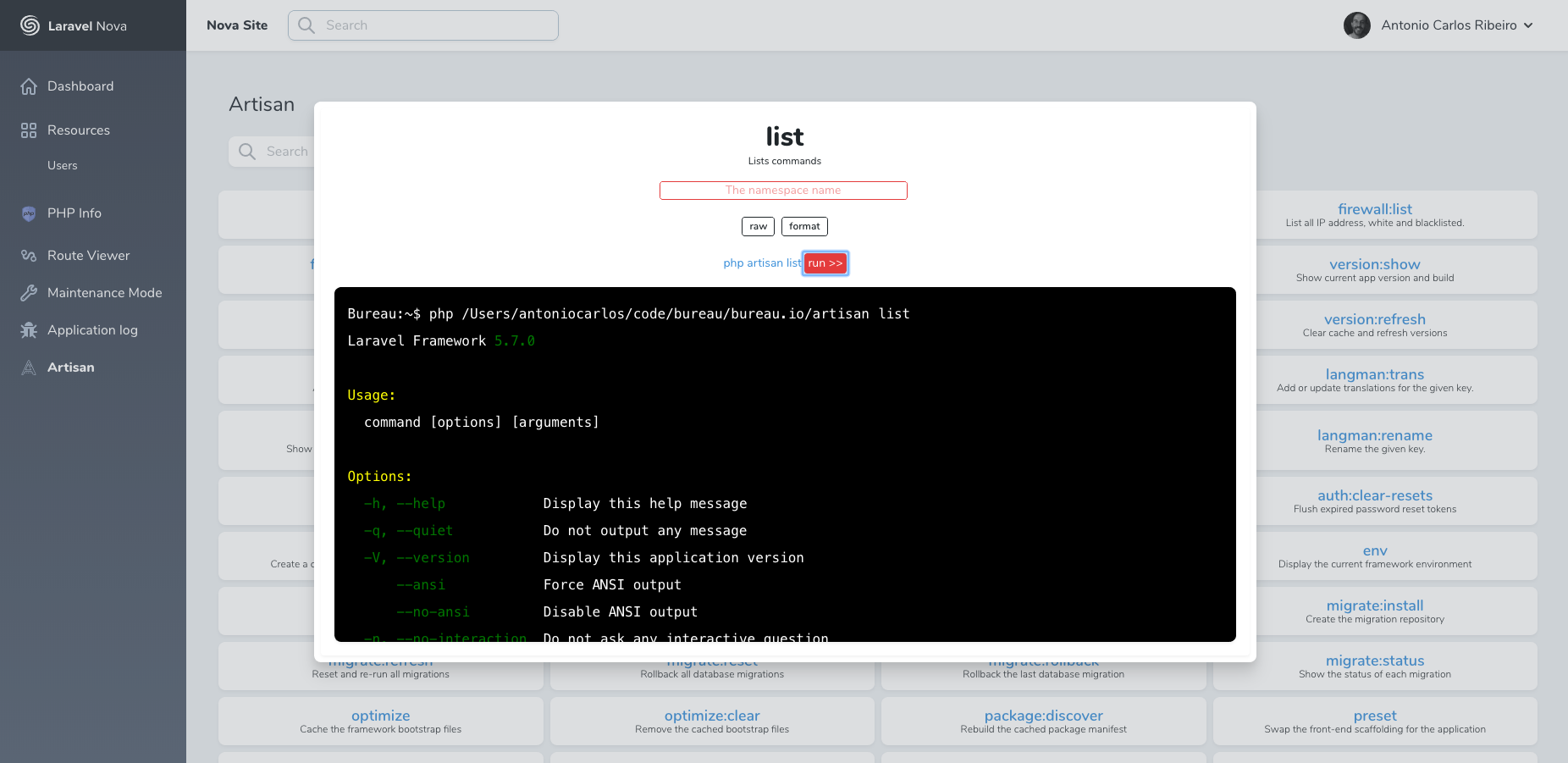
Task: Click the Route Viewer icon
Action: tap(29, 256)
